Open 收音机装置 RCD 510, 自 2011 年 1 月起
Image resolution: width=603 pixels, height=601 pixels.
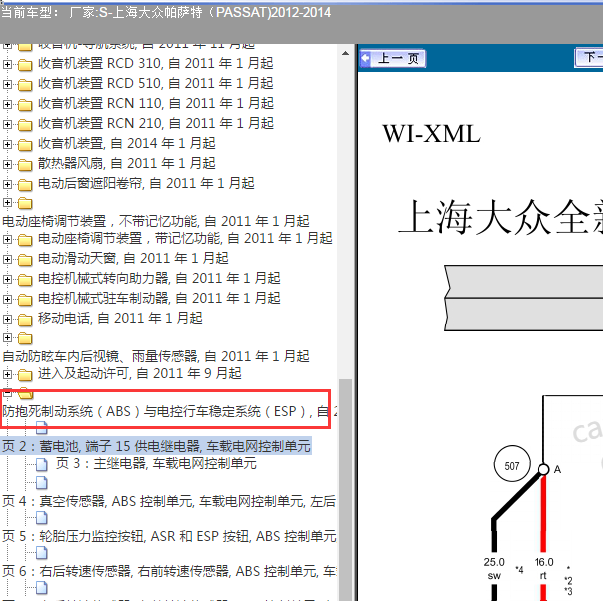pyautogui.click(x=155, y=83)
